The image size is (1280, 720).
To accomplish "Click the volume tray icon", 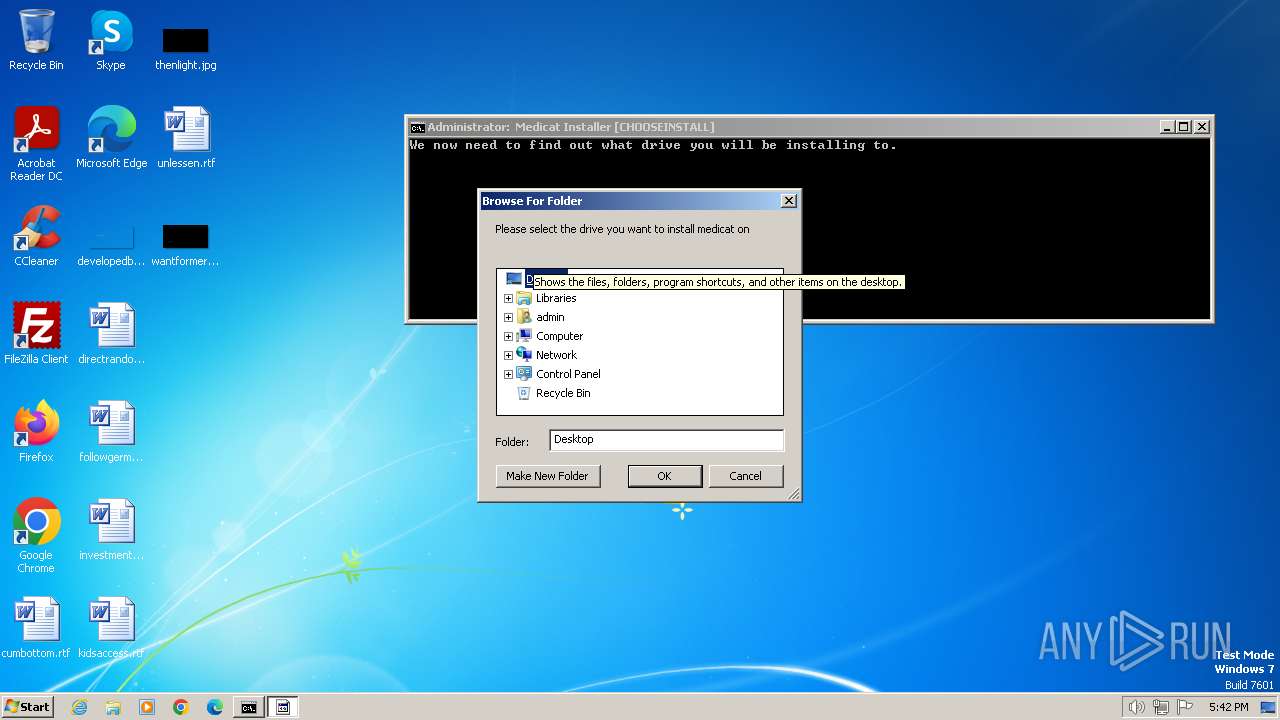I will 1136,707.
